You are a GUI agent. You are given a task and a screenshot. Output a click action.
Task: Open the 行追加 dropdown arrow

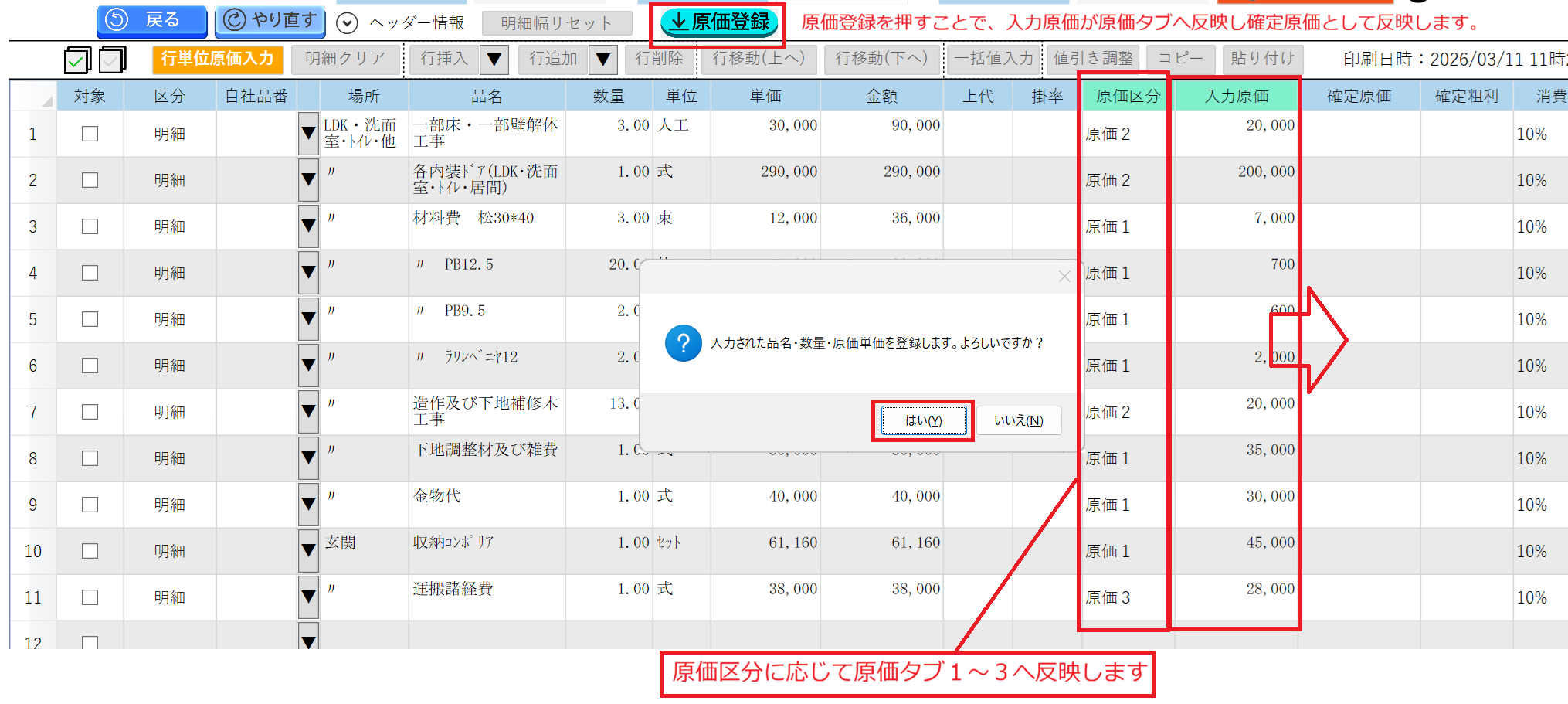click(603, 59)
